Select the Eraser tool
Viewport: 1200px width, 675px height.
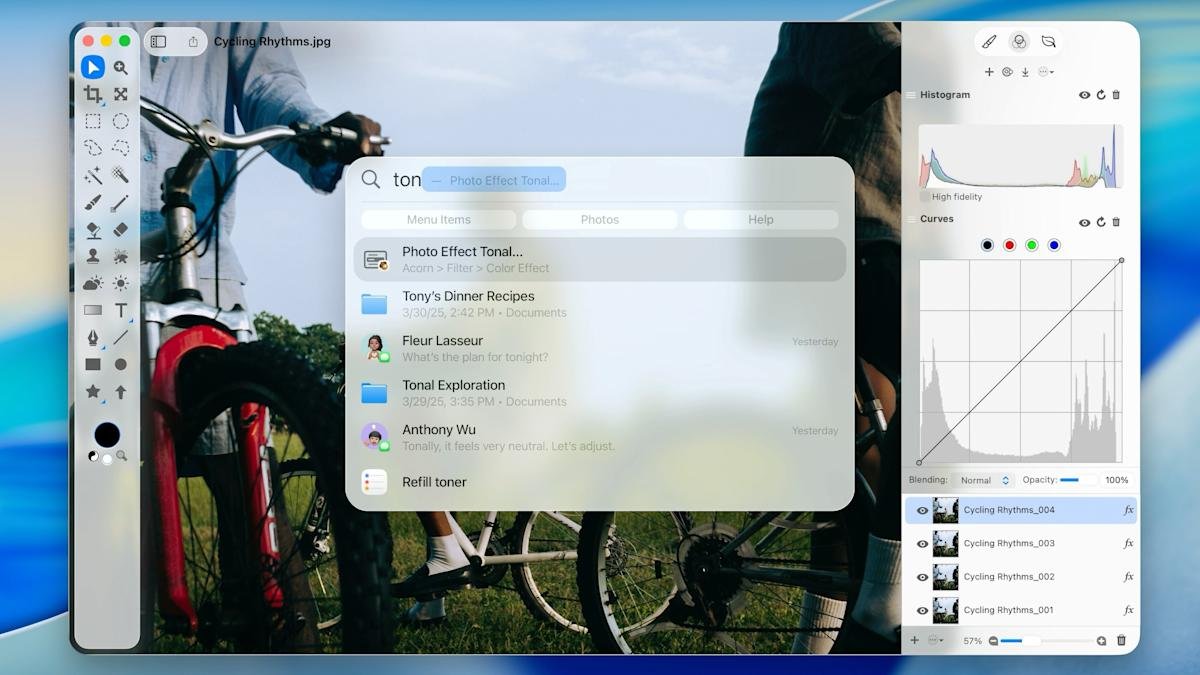(x=120, y=229)
